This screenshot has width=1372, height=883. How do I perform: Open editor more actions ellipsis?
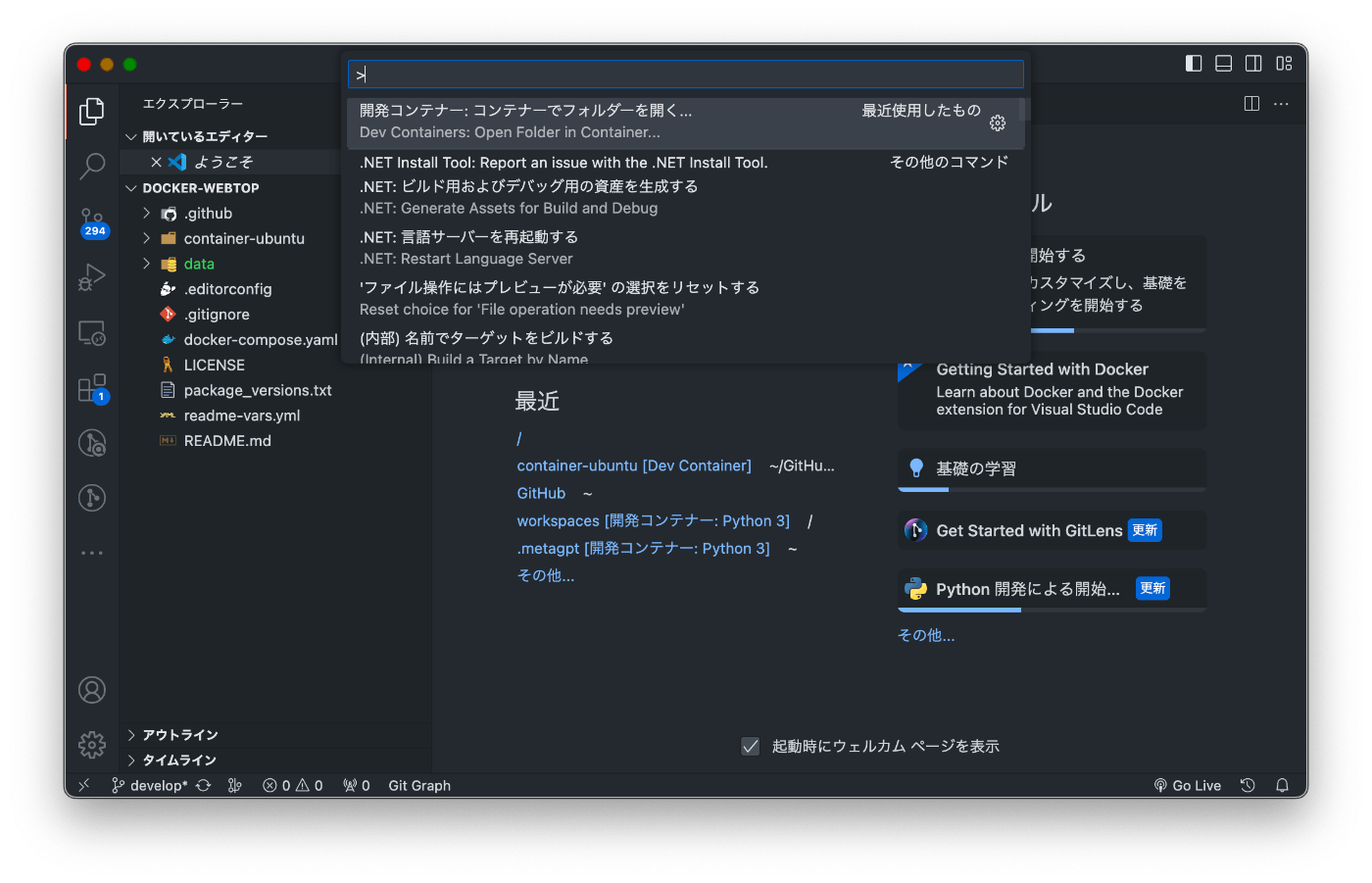click(x=1281, y=104)
